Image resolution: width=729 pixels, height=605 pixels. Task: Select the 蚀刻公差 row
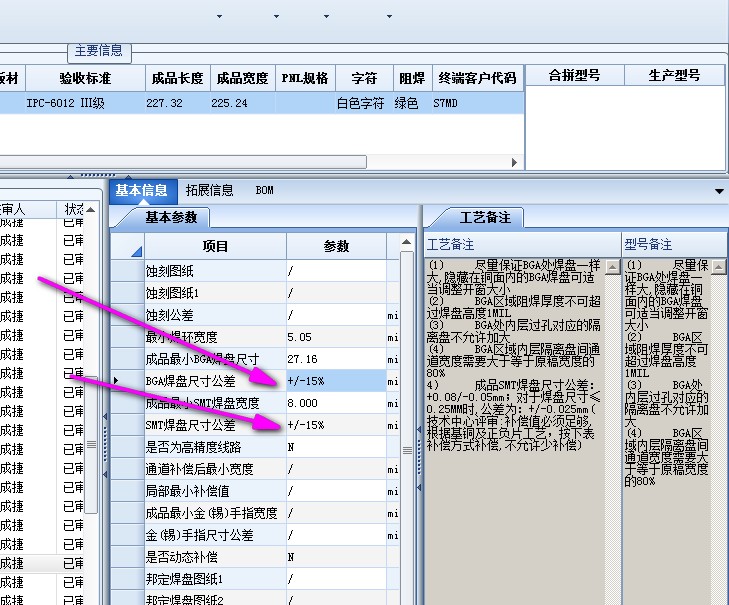[x=255, y=315]
